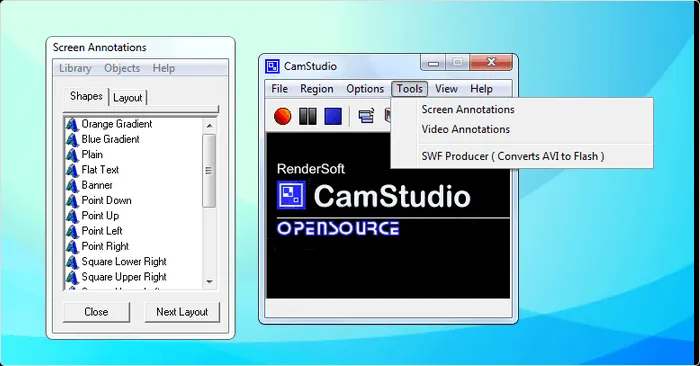The image size is (700, 366).
Task: Click the shapes list scrollbar thumb
Action: (x=209, y=171)
